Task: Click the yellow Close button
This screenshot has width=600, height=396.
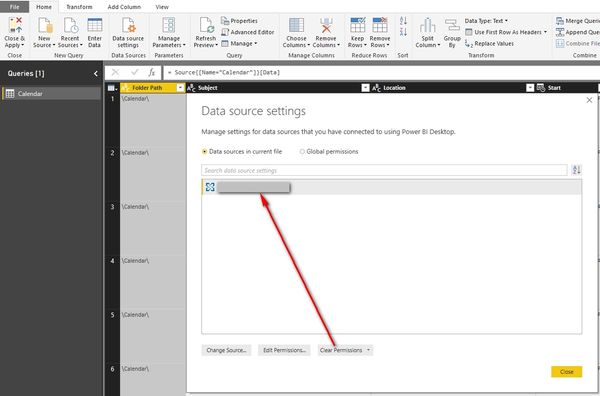Action: [566, 372]
